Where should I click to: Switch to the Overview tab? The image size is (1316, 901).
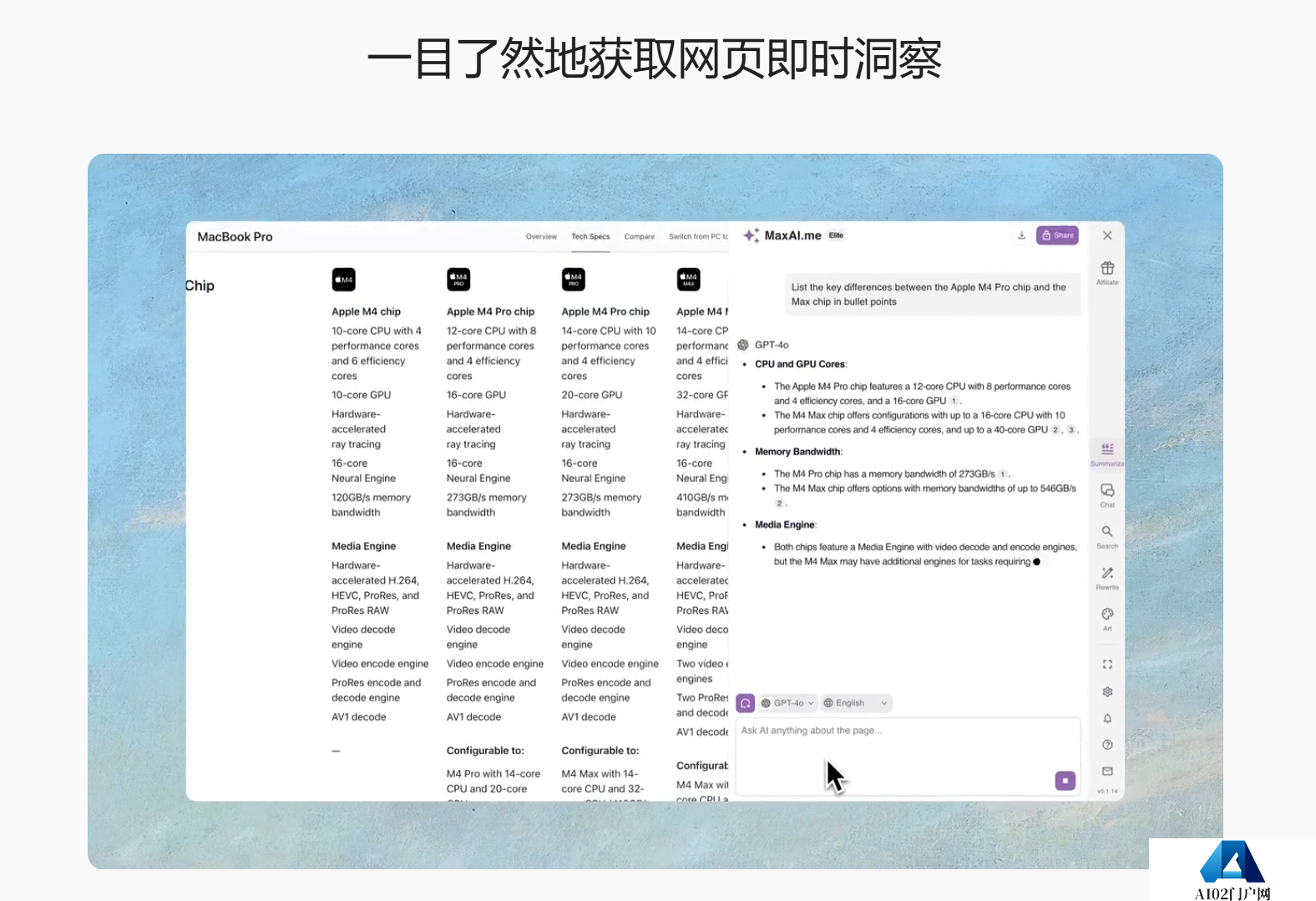click(x=541, y=237)
